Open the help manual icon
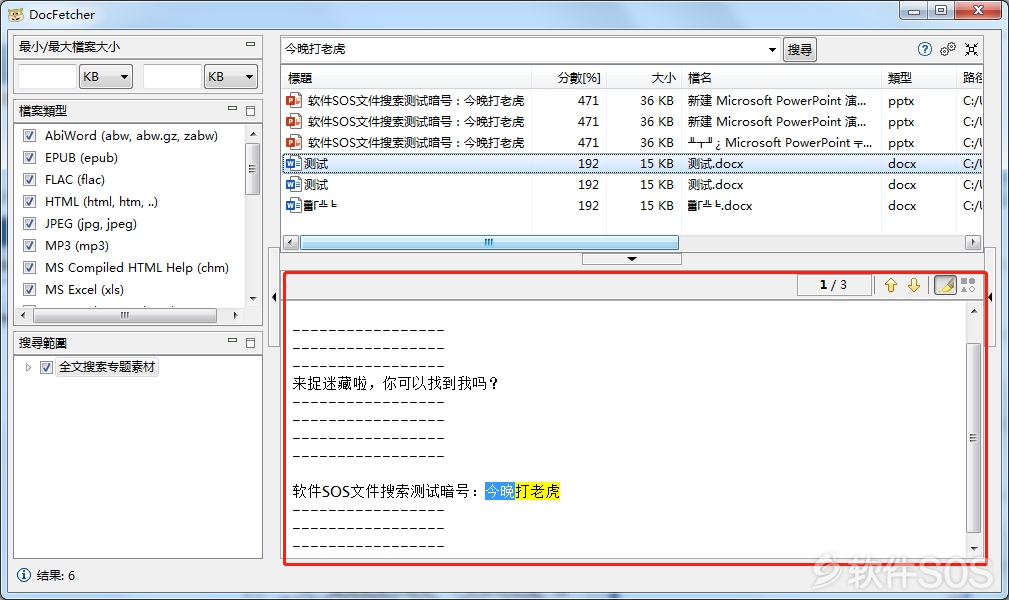 coord(924,49)
